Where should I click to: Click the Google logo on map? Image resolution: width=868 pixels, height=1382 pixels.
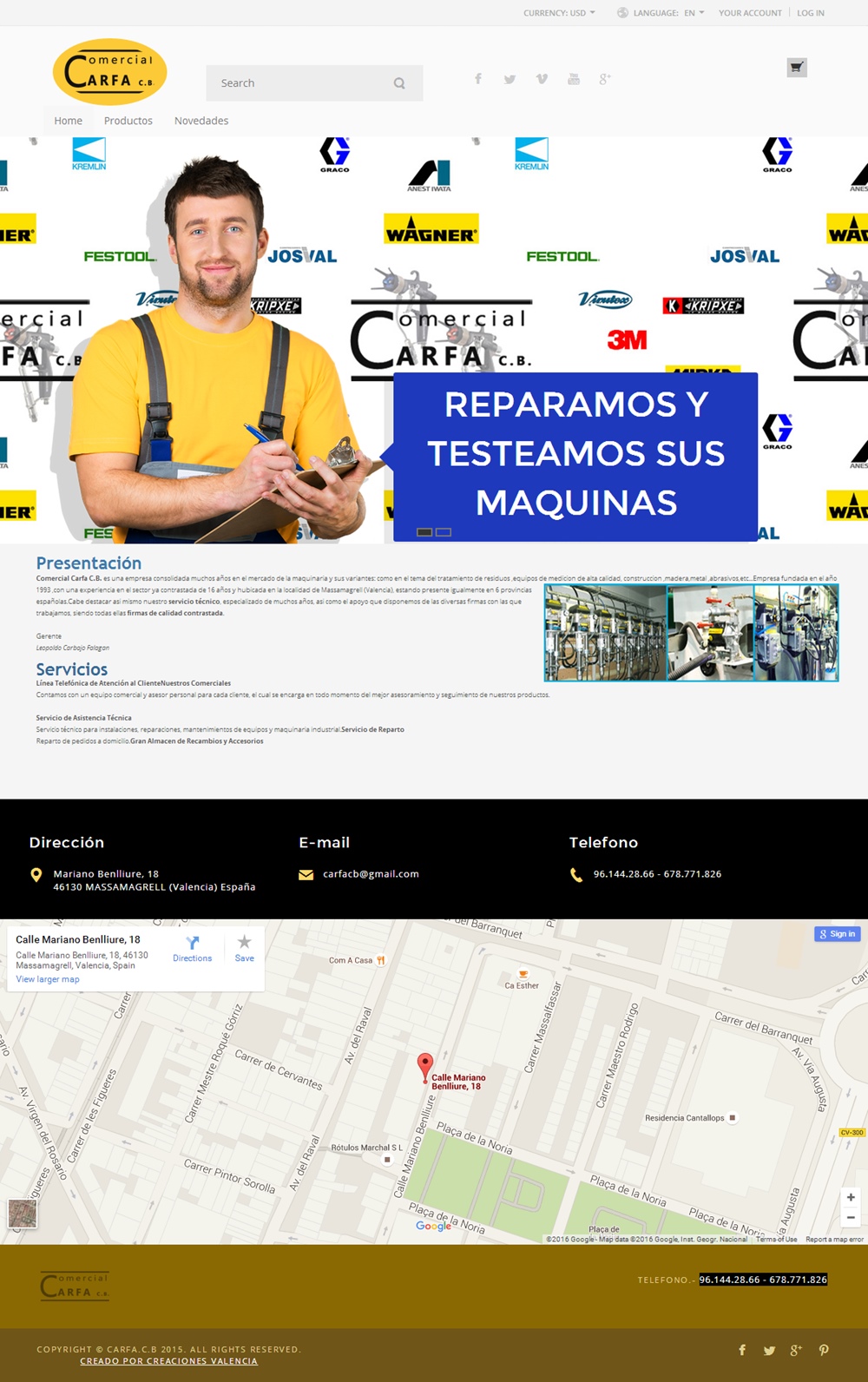point(433,1226)
